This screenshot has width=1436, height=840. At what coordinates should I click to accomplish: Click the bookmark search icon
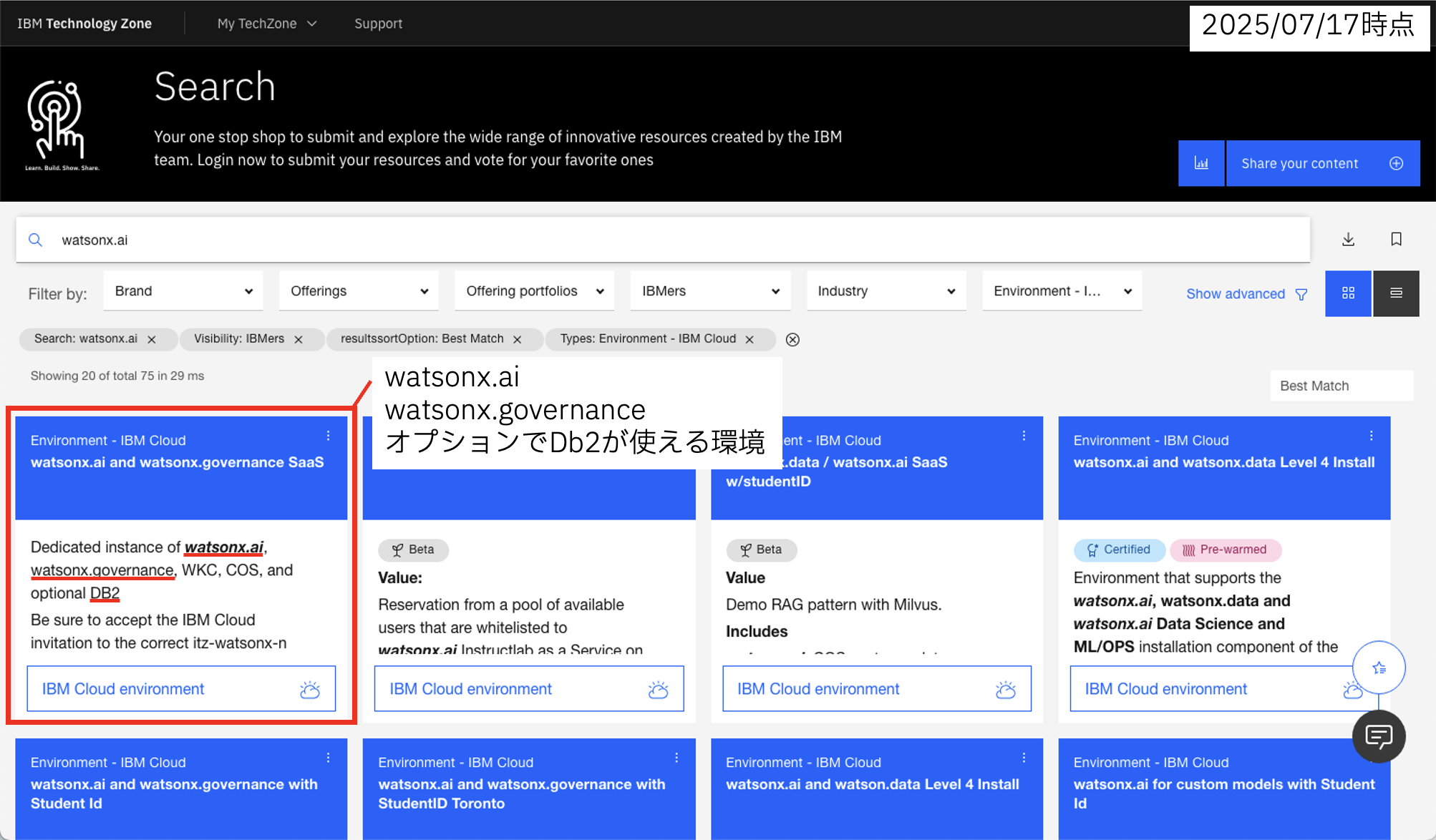click(1396, 240)
